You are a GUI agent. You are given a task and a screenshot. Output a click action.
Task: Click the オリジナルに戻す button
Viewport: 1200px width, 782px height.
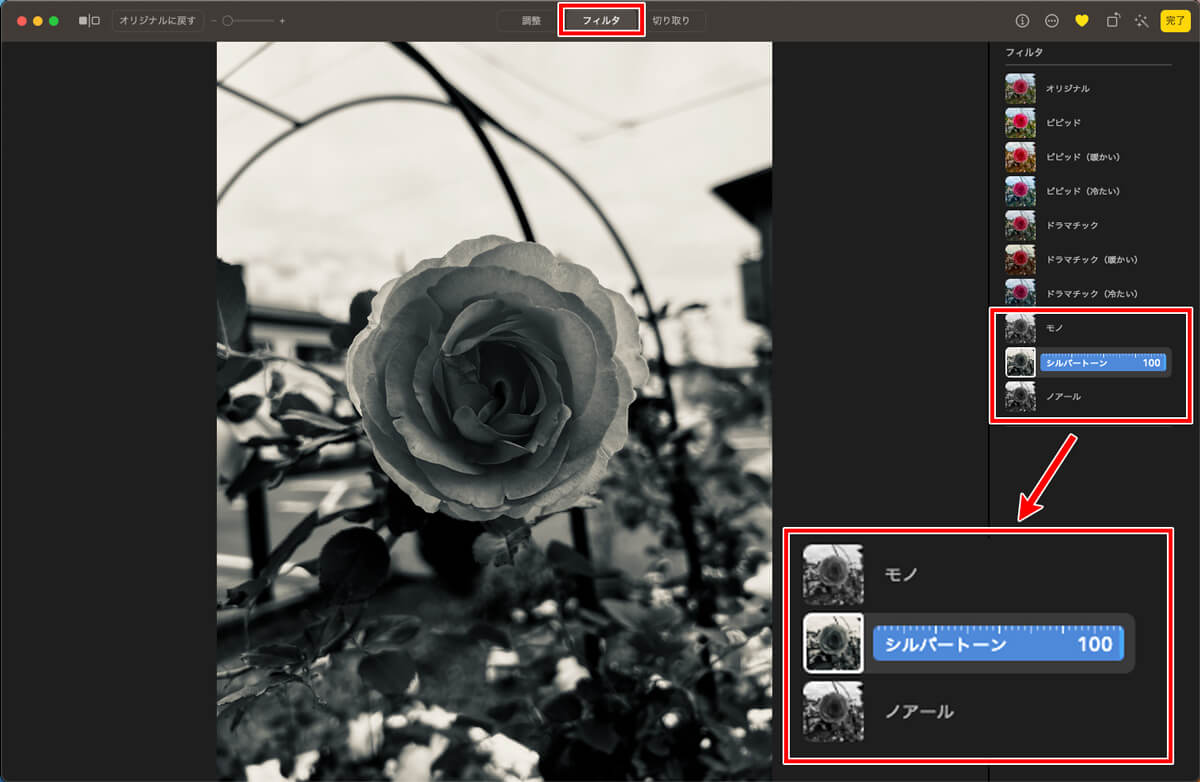pos(158,20)
